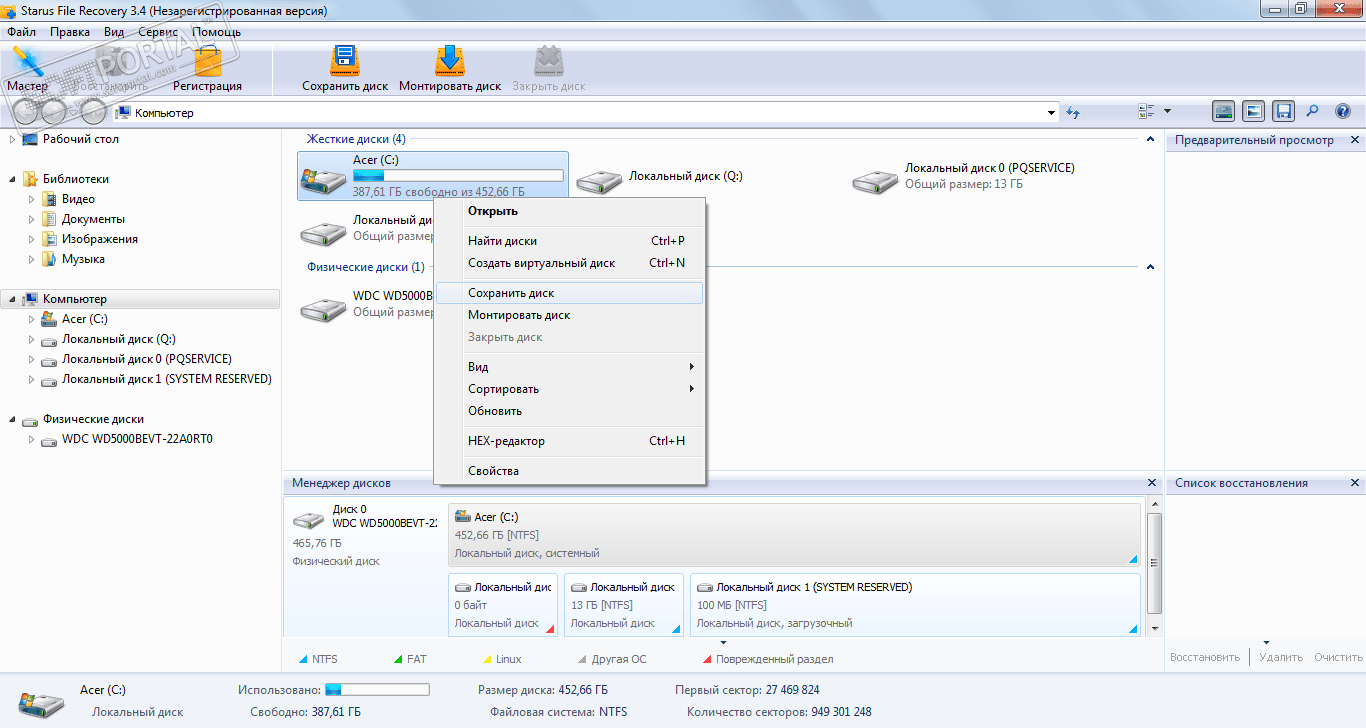Choose Найти диски in context menu
This screenshot has width=1366, height=728.
[x=569, y=241]
